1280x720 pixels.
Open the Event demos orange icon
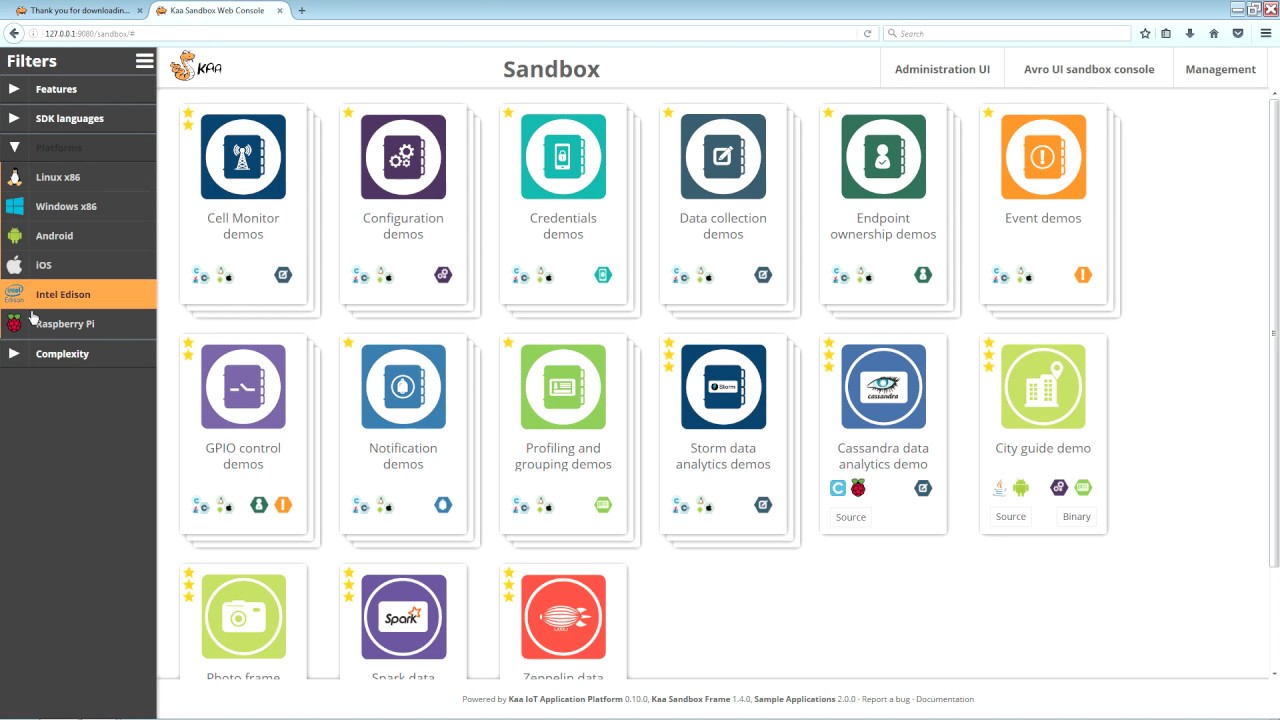[1043, 157]
